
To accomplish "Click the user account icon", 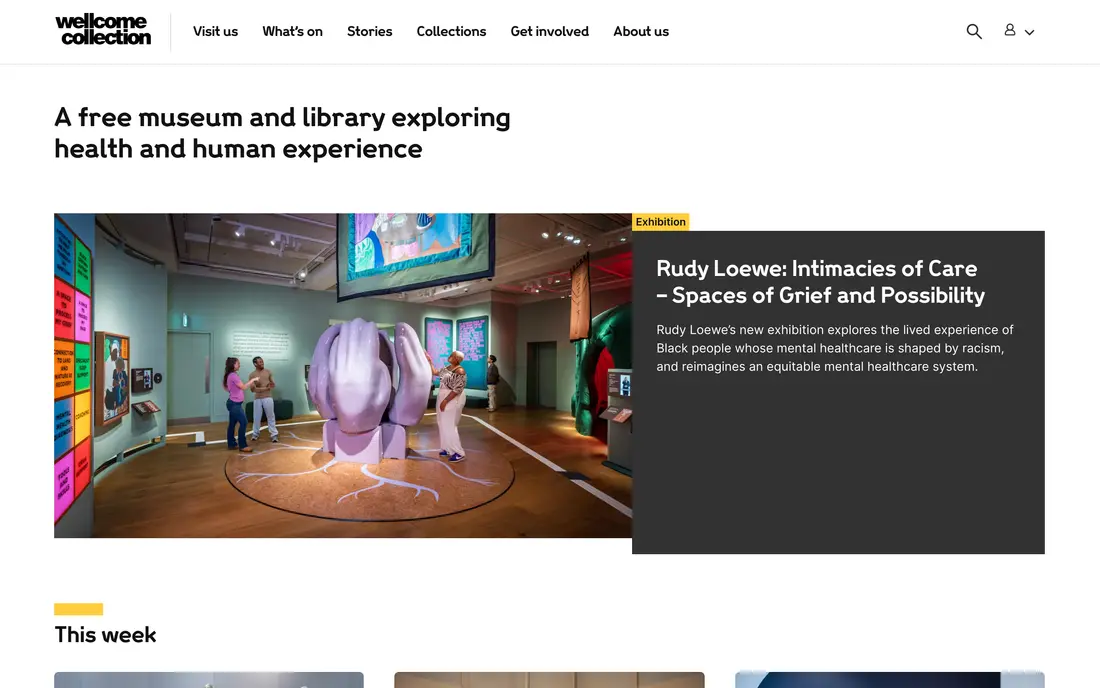I will pos(1010,29).
